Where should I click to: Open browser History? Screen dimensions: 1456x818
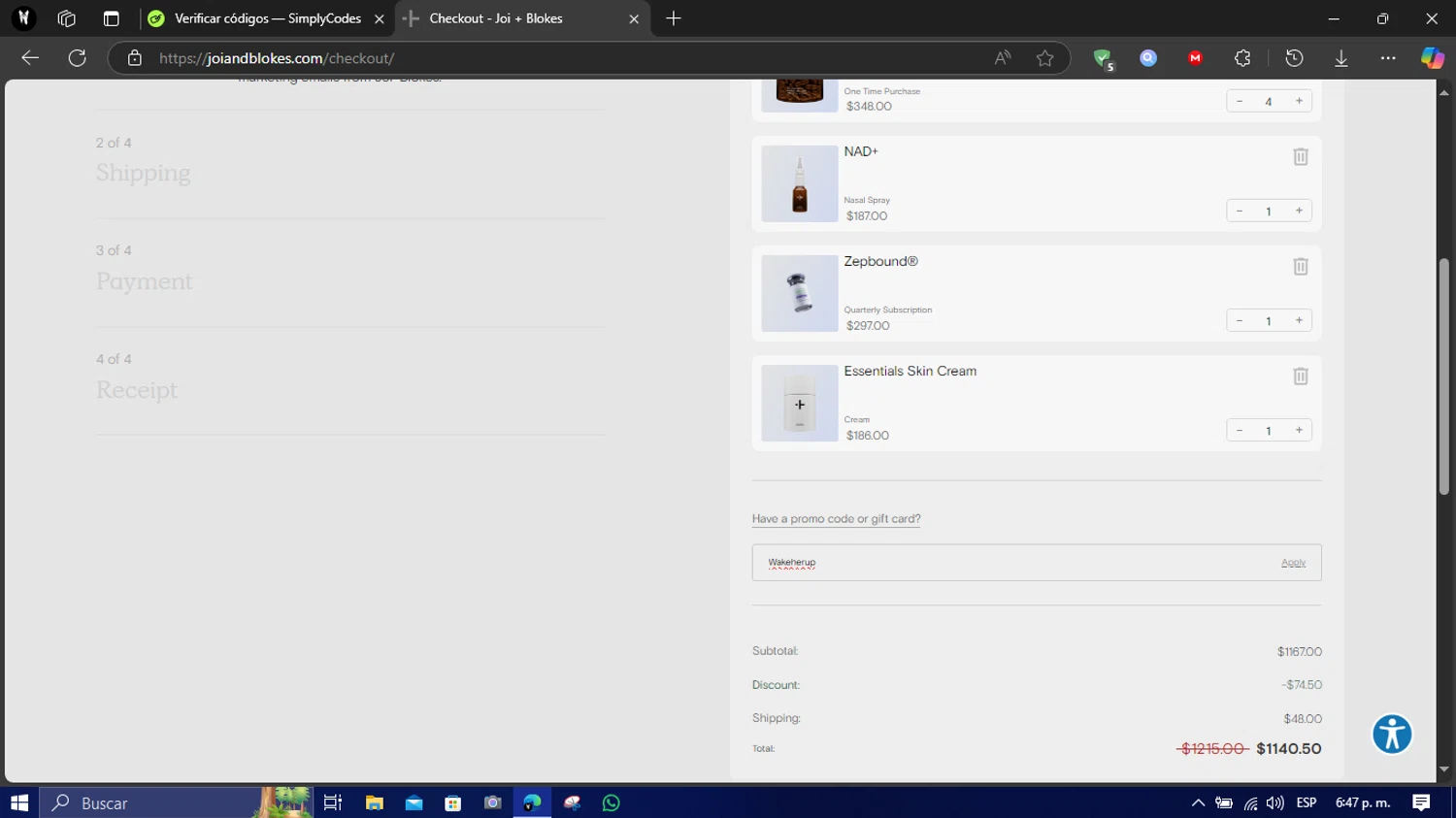pos(1294,58)
